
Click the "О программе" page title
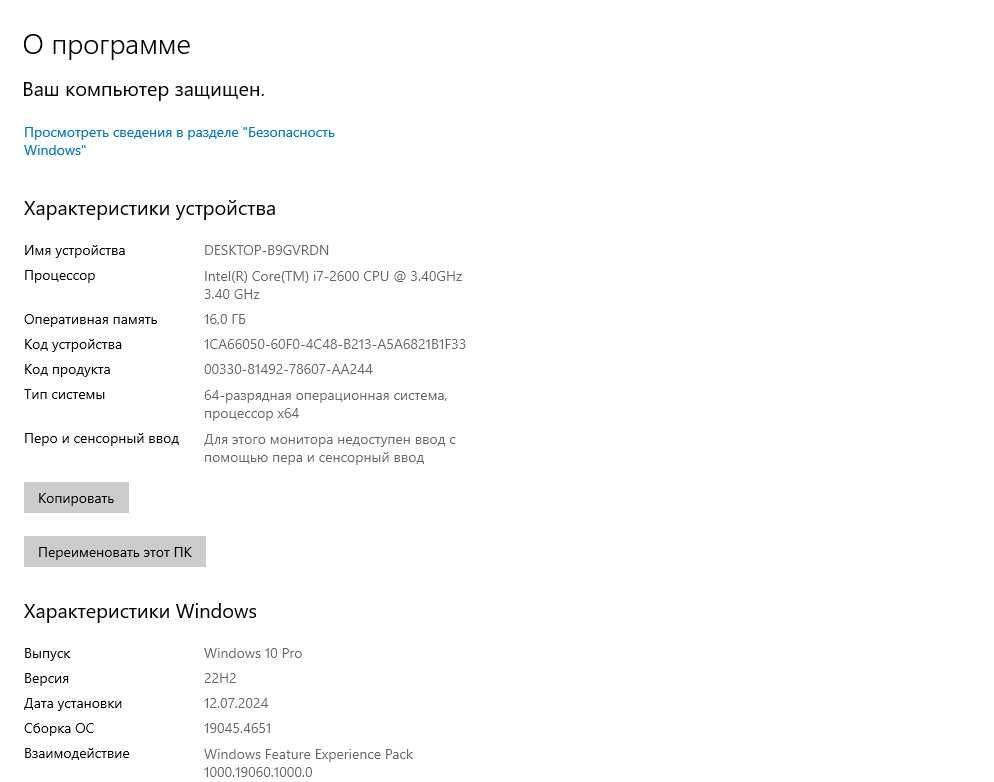[106, 46]
